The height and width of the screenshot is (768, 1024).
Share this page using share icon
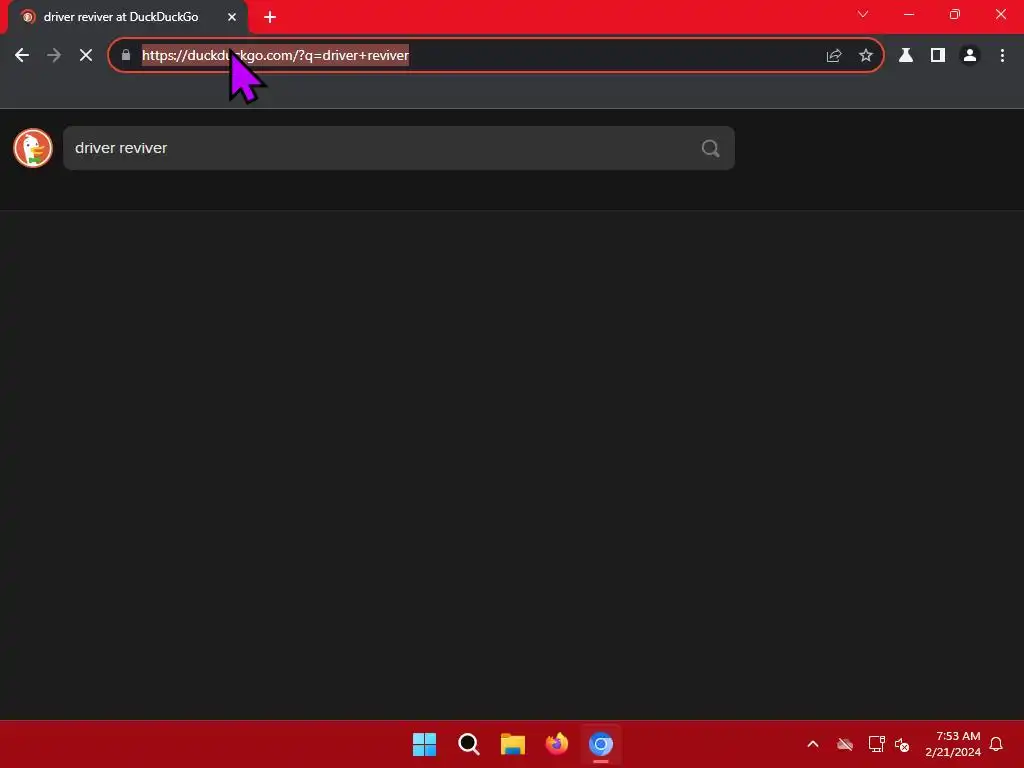click(833, 56)
